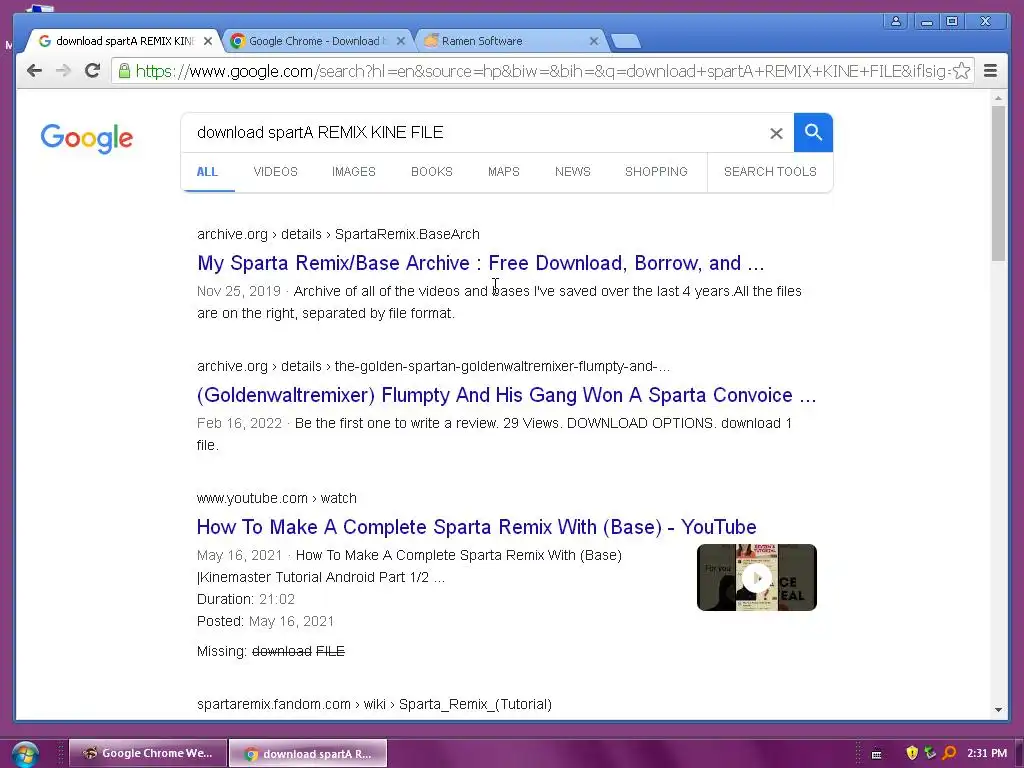Open Chrome user profile button
Viewport: 1024px width, 768px height.
896,22
